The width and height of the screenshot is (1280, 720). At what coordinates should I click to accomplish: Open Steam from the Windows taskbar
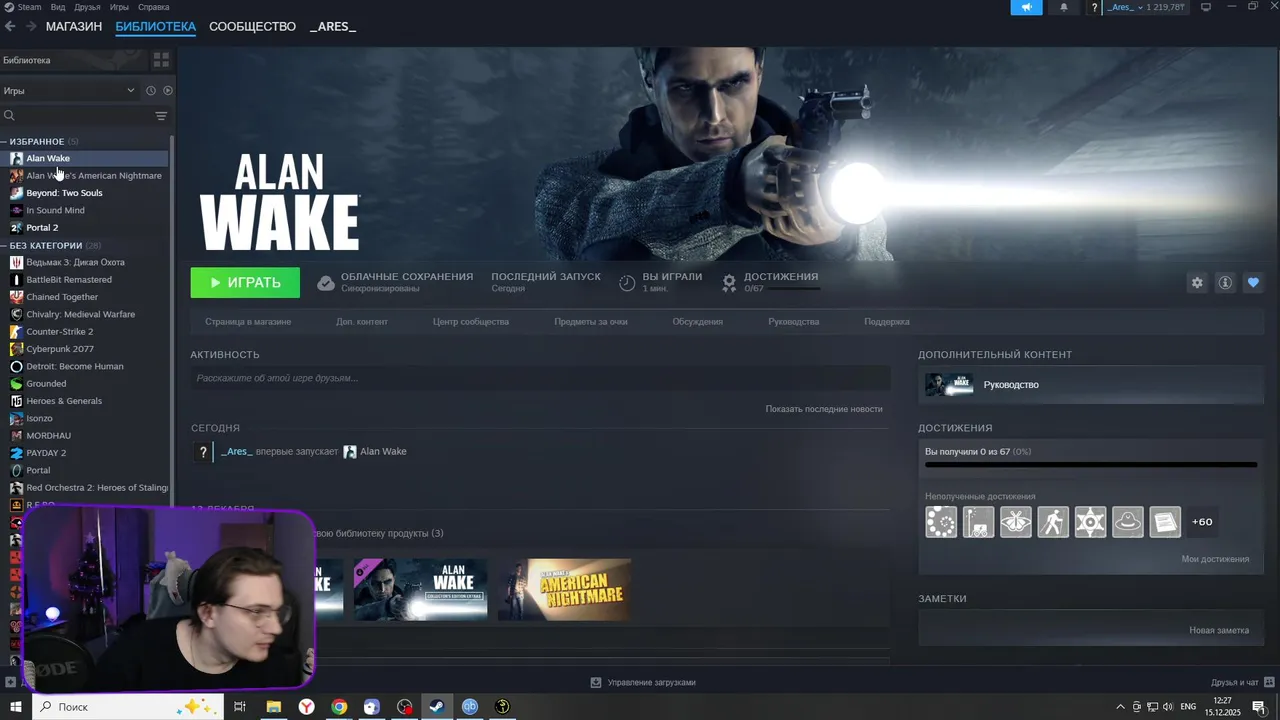pos(437,707)
